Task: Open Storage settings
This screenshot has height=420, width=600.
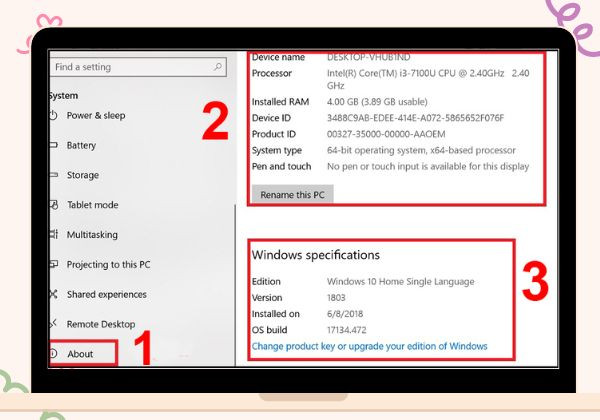Action: pyautogui.click(x=83, y=175)
